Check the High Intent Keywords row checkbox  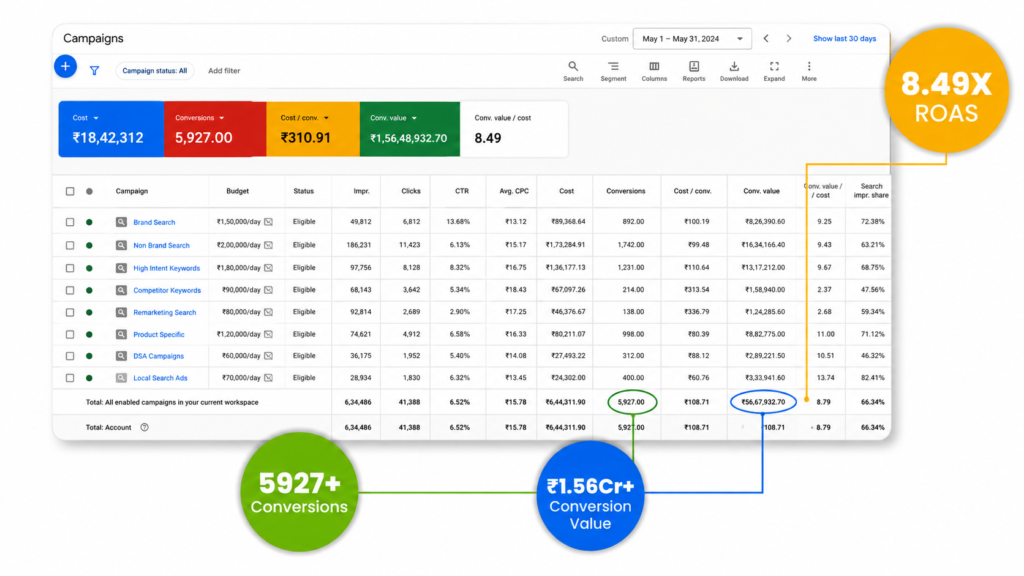(x=70, y=268)
